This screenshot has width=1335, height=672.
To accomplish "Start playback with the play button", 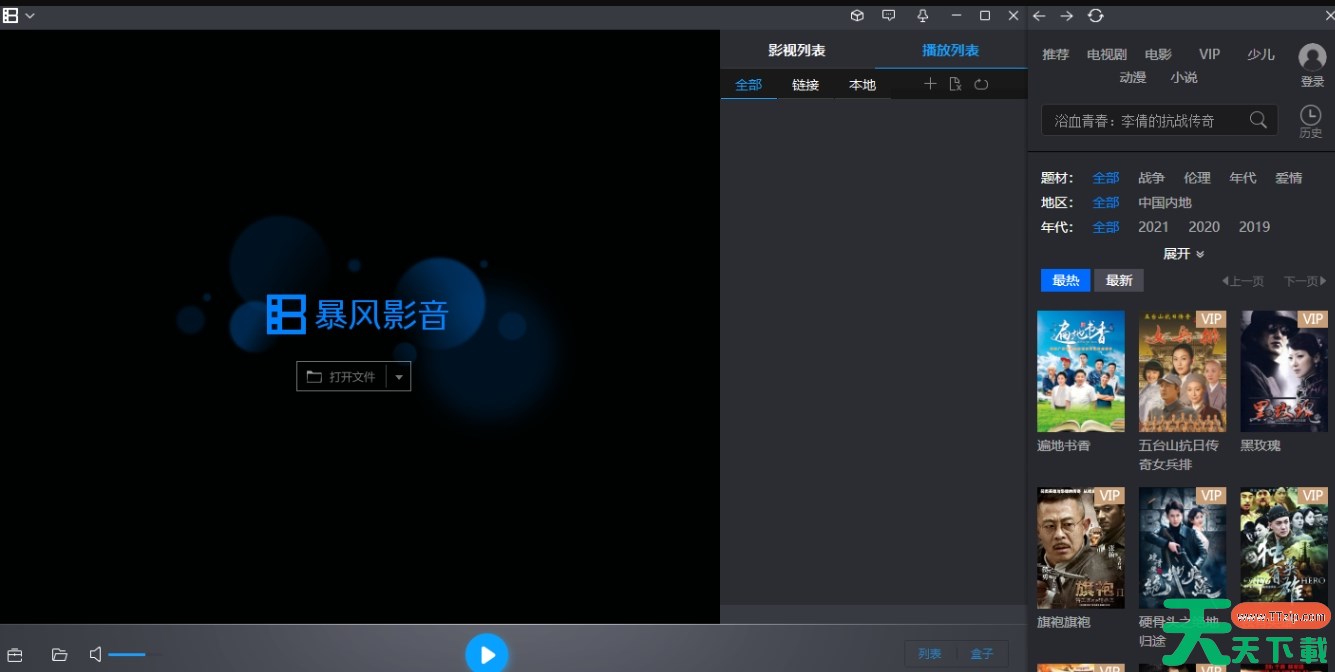I will coord(487,655).
